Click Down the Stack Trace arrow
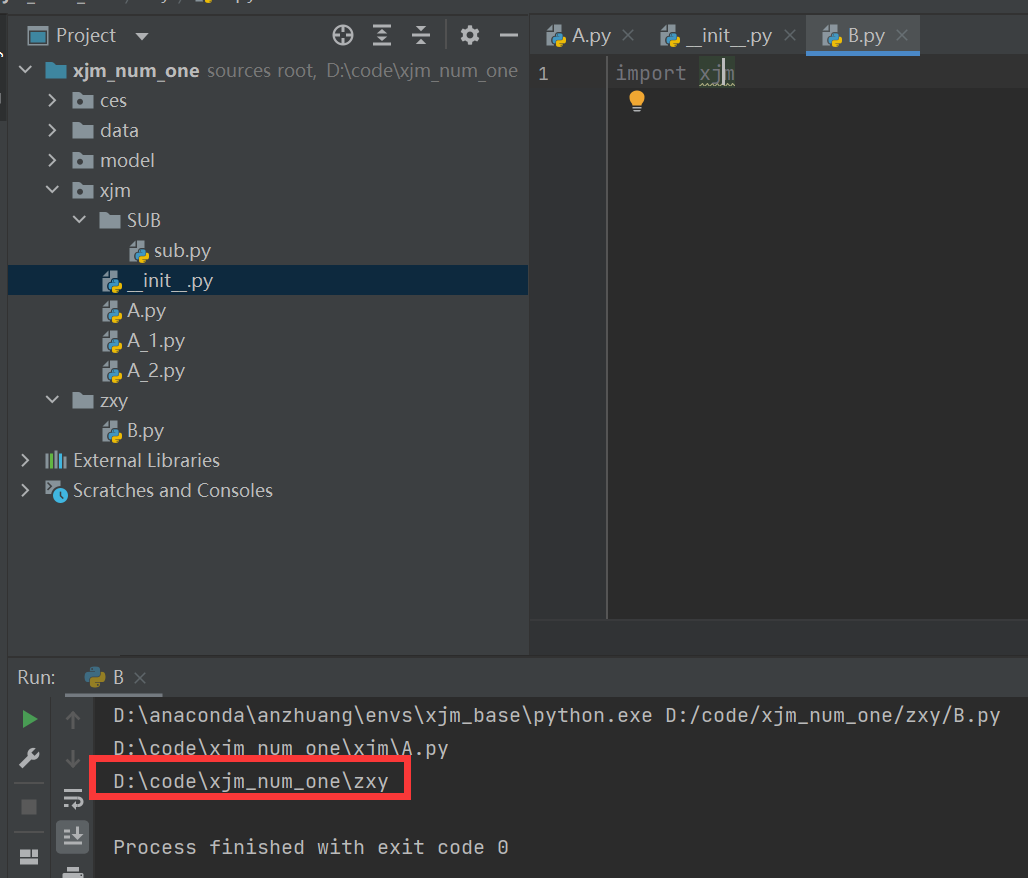The width and height of the screenshot is (1028, 878). point(73,759)
